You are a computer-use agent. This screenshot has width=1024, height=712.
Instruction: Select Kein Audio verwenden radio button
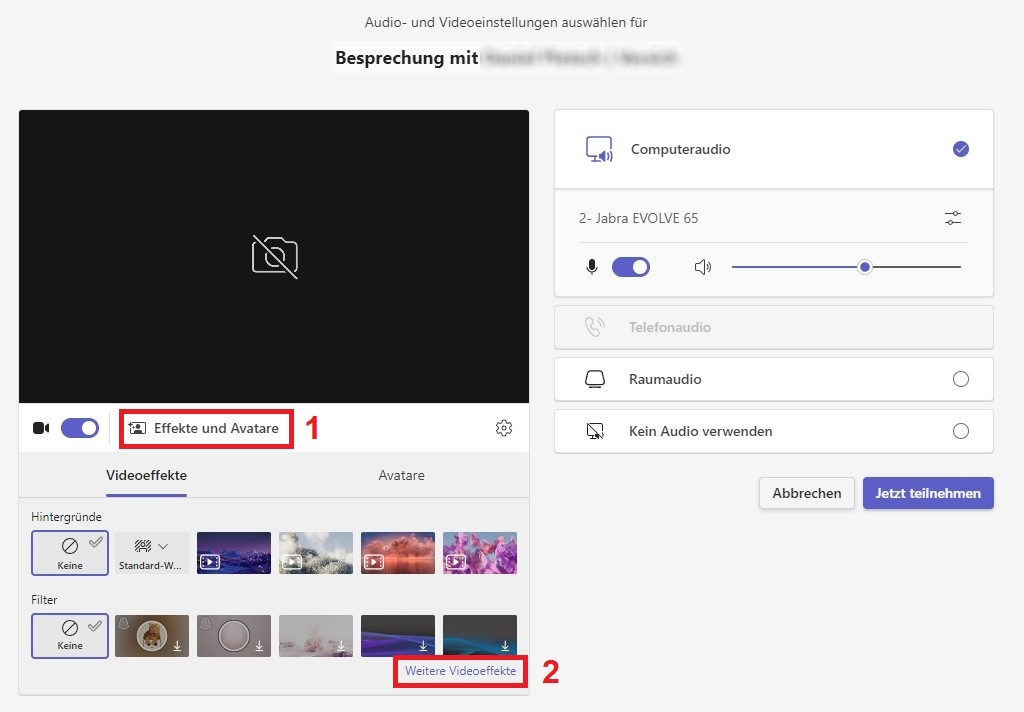point(961,431)
